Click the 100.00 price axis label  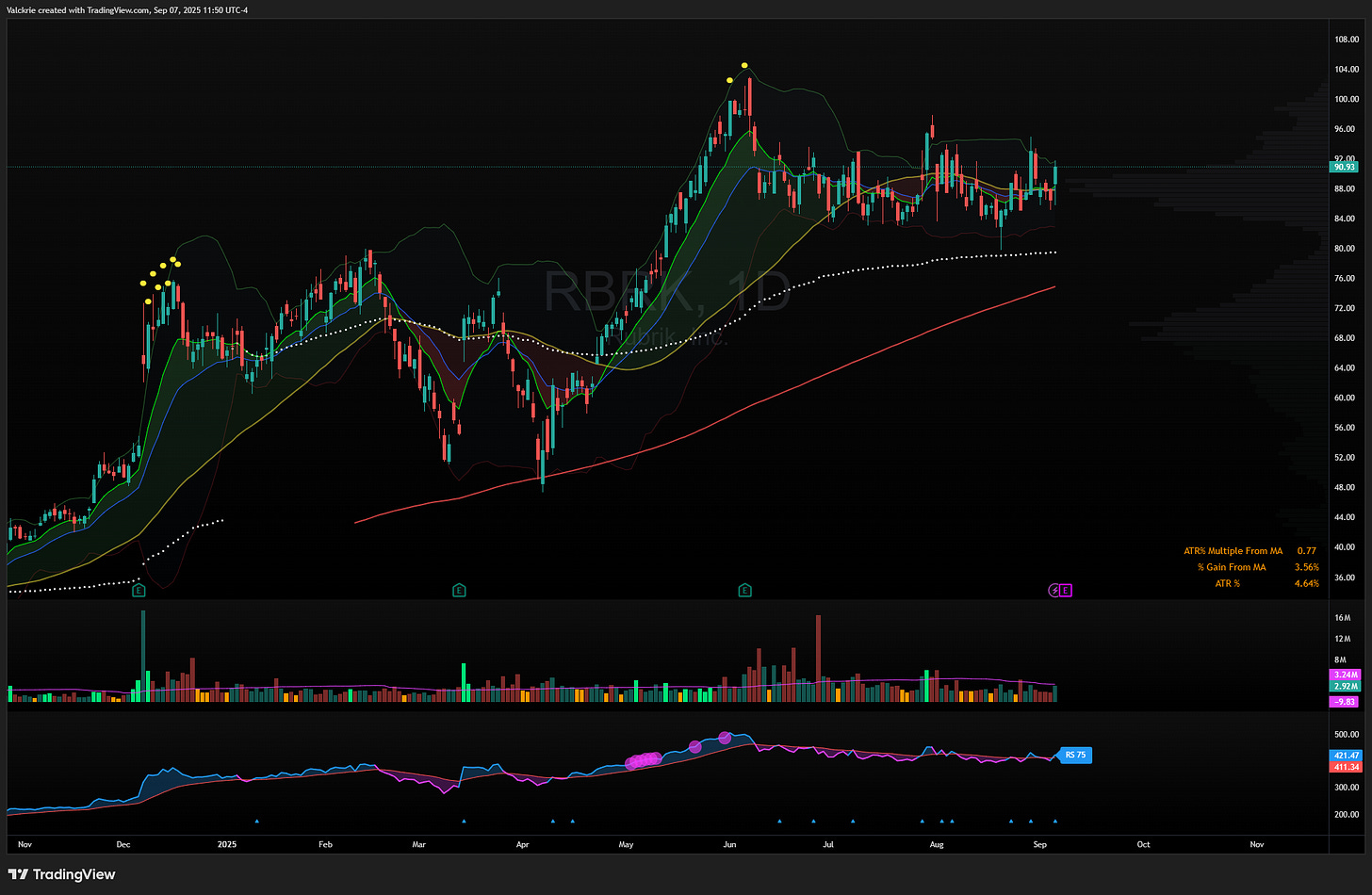1347,99
